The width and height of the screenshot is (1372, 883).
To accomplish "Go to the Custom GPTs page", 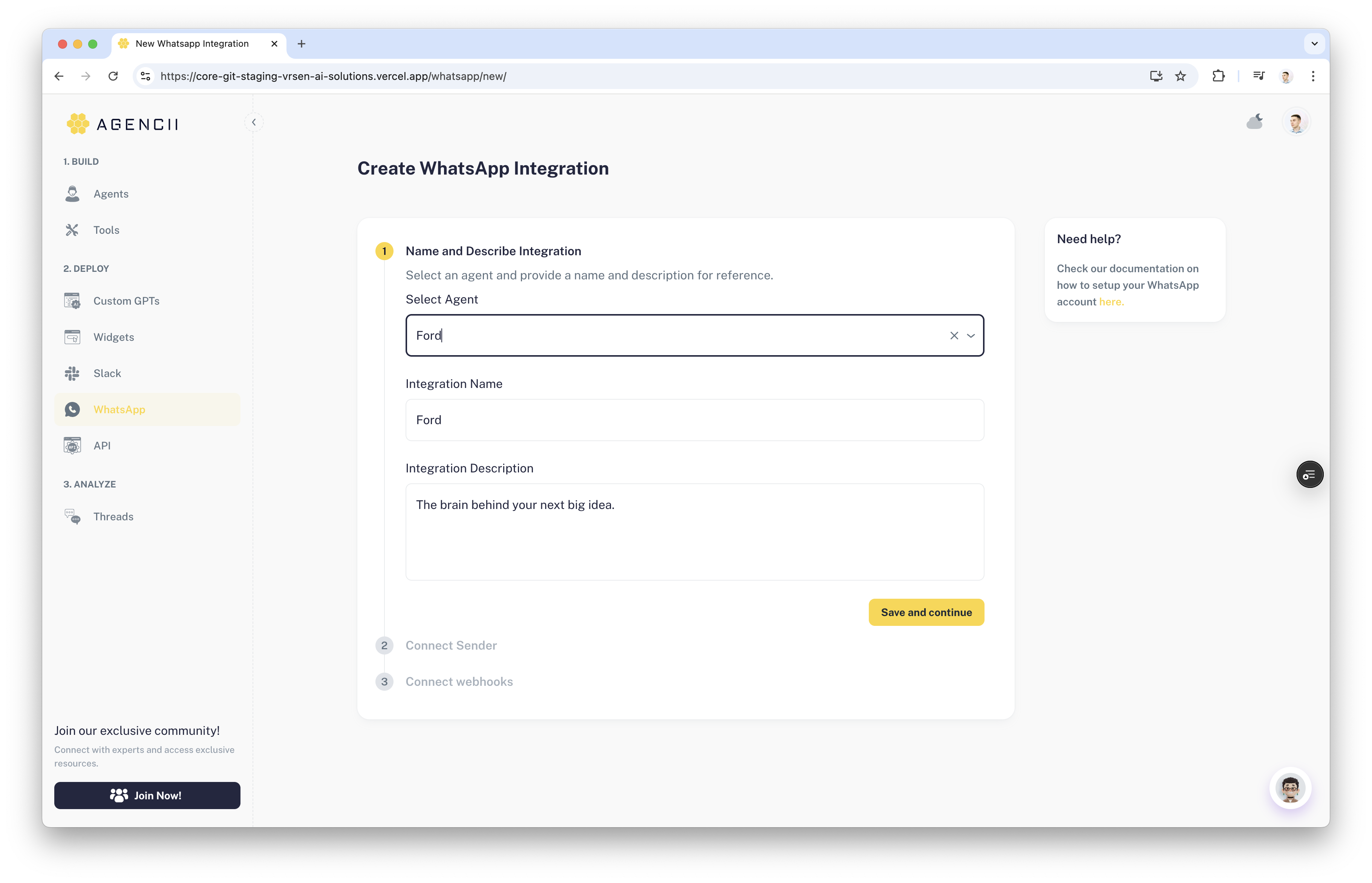I will click(x=126, y=301).
